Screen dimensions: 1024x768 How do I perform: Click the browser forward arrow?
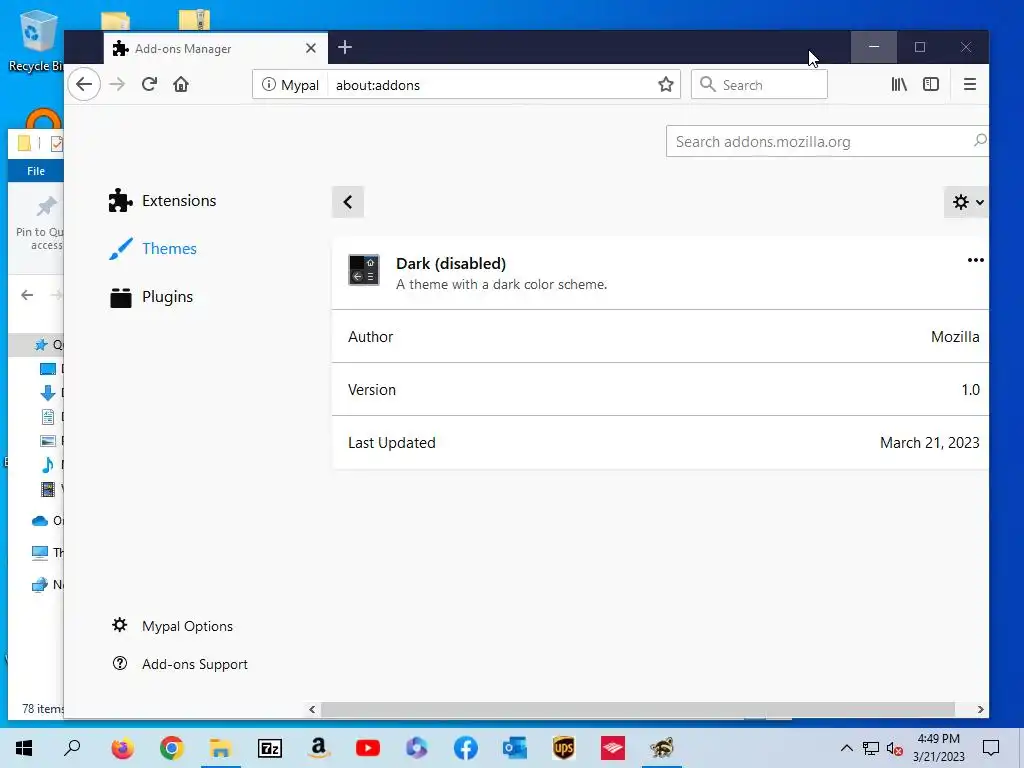(x=117, y=84)
